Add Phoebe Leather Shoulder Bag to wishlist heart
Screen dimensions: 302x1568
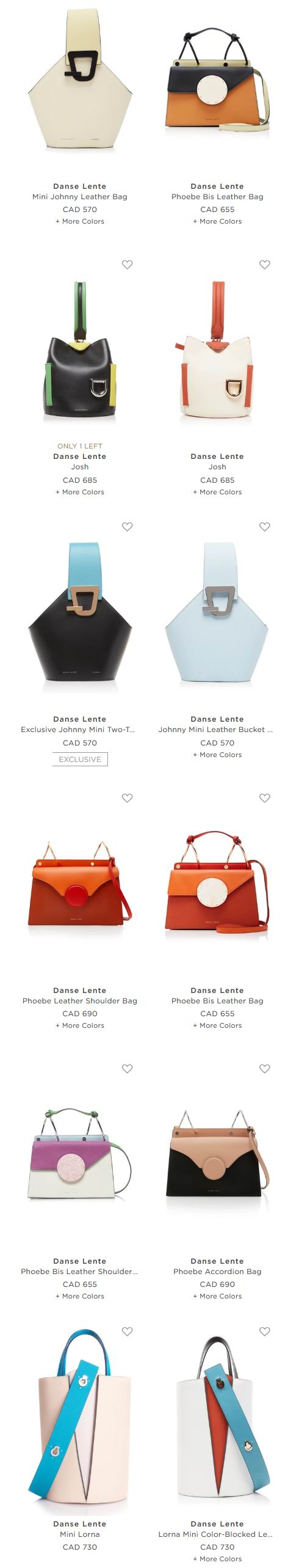pyautogui.click(x=127, y=798)
